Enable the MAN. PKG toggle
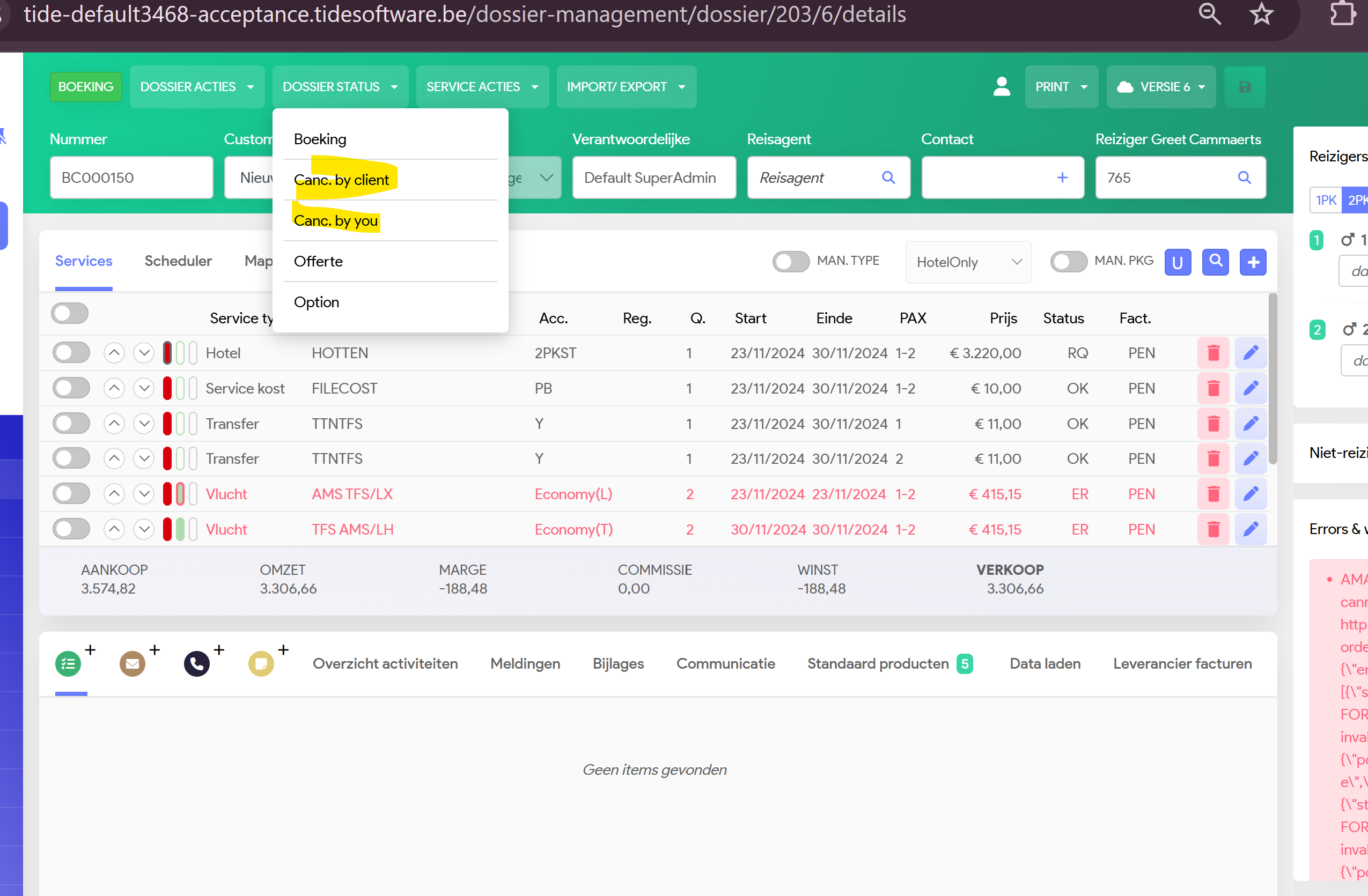This screenshot has width=1368, height=896. point(1068,261)
